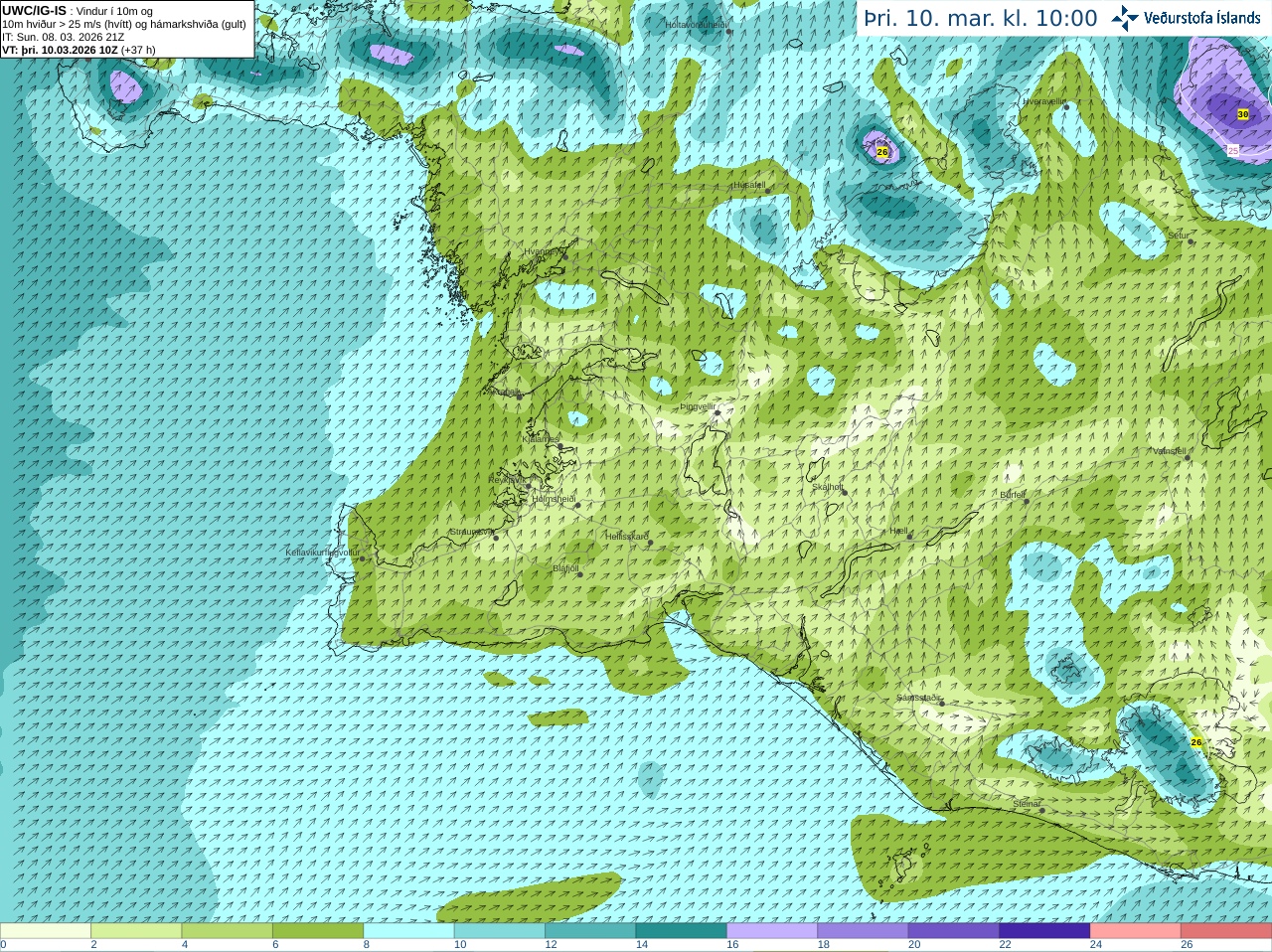Pick the 4–6 m/s green legend swatch
Image resolution: width=1272 pixels, height=952 pixels.
pyautogui.click(x=227, y=931)
